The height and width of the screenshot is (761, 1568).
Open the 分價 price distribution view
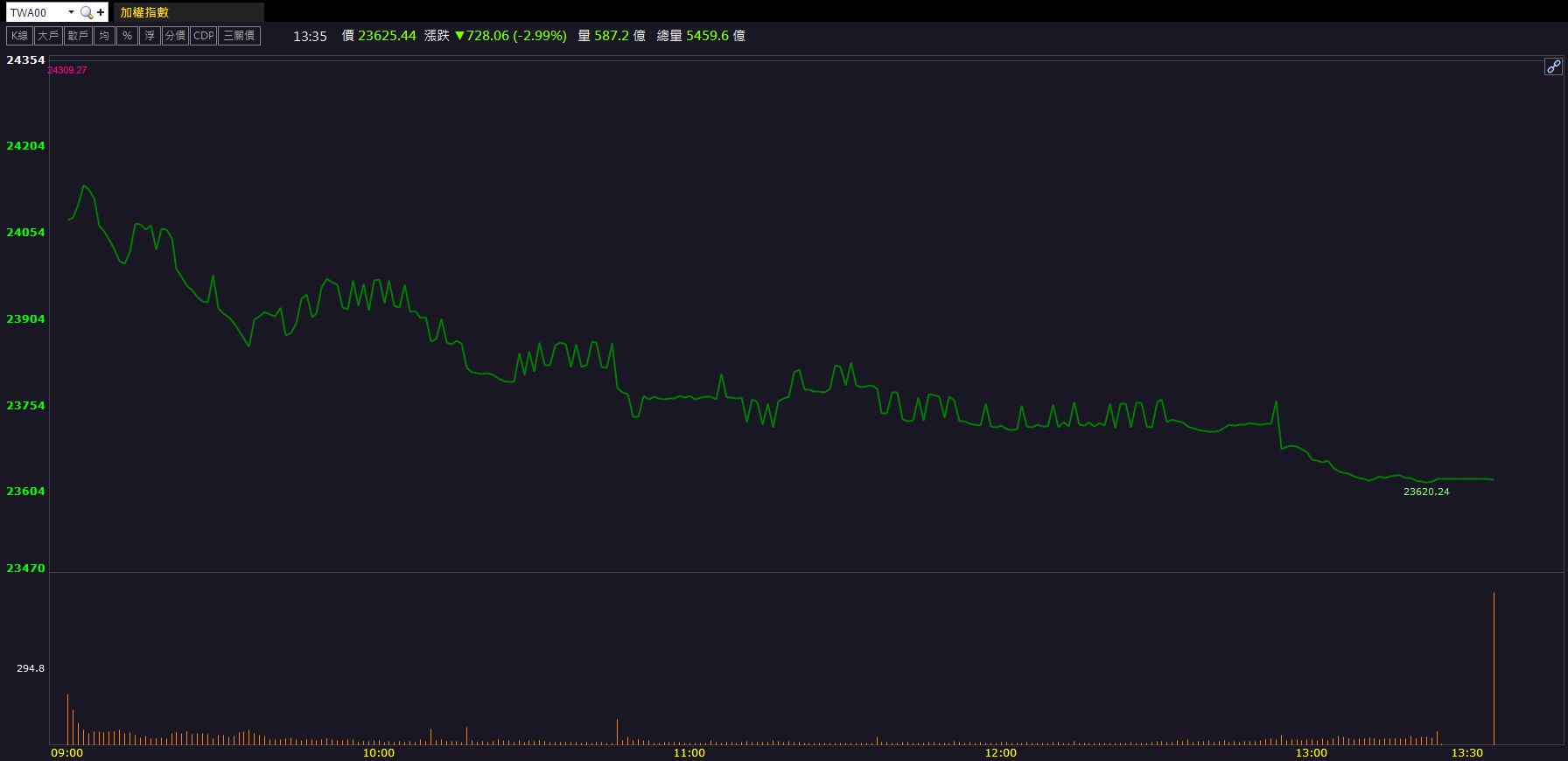coord(175,36)
